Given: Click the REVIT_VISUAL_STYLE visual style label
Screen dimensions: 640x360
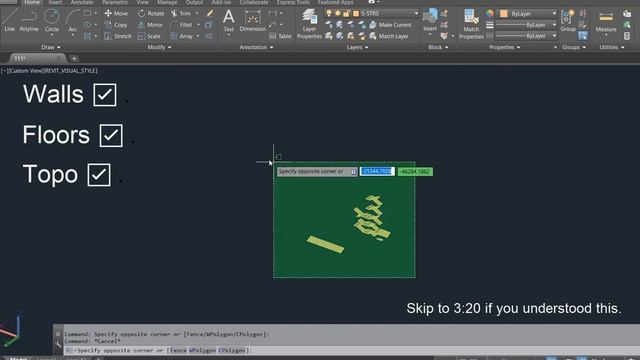Looking at the screenshot, I should click(70, 71).
